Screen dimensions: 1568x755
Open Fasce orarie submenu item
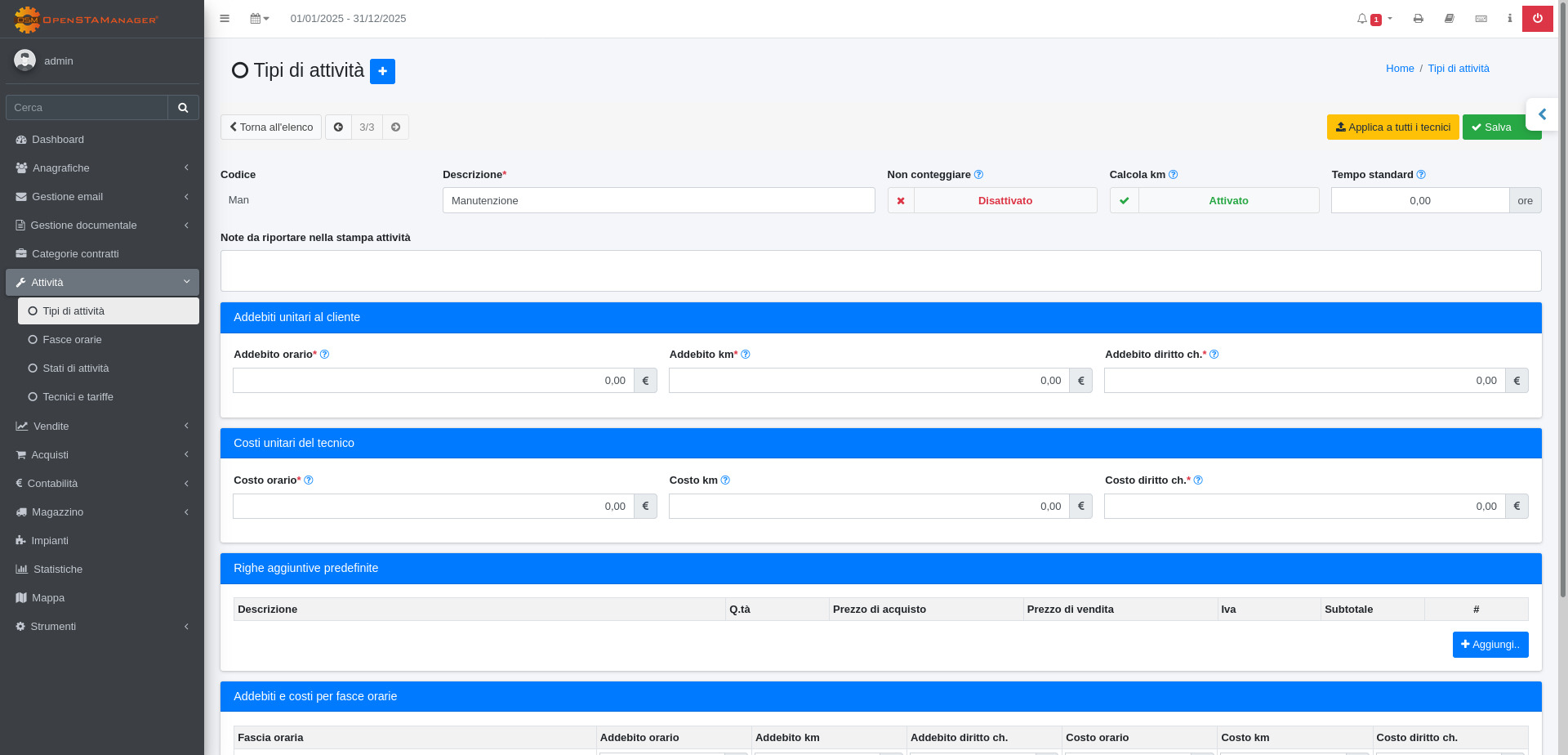coord(72,340)
